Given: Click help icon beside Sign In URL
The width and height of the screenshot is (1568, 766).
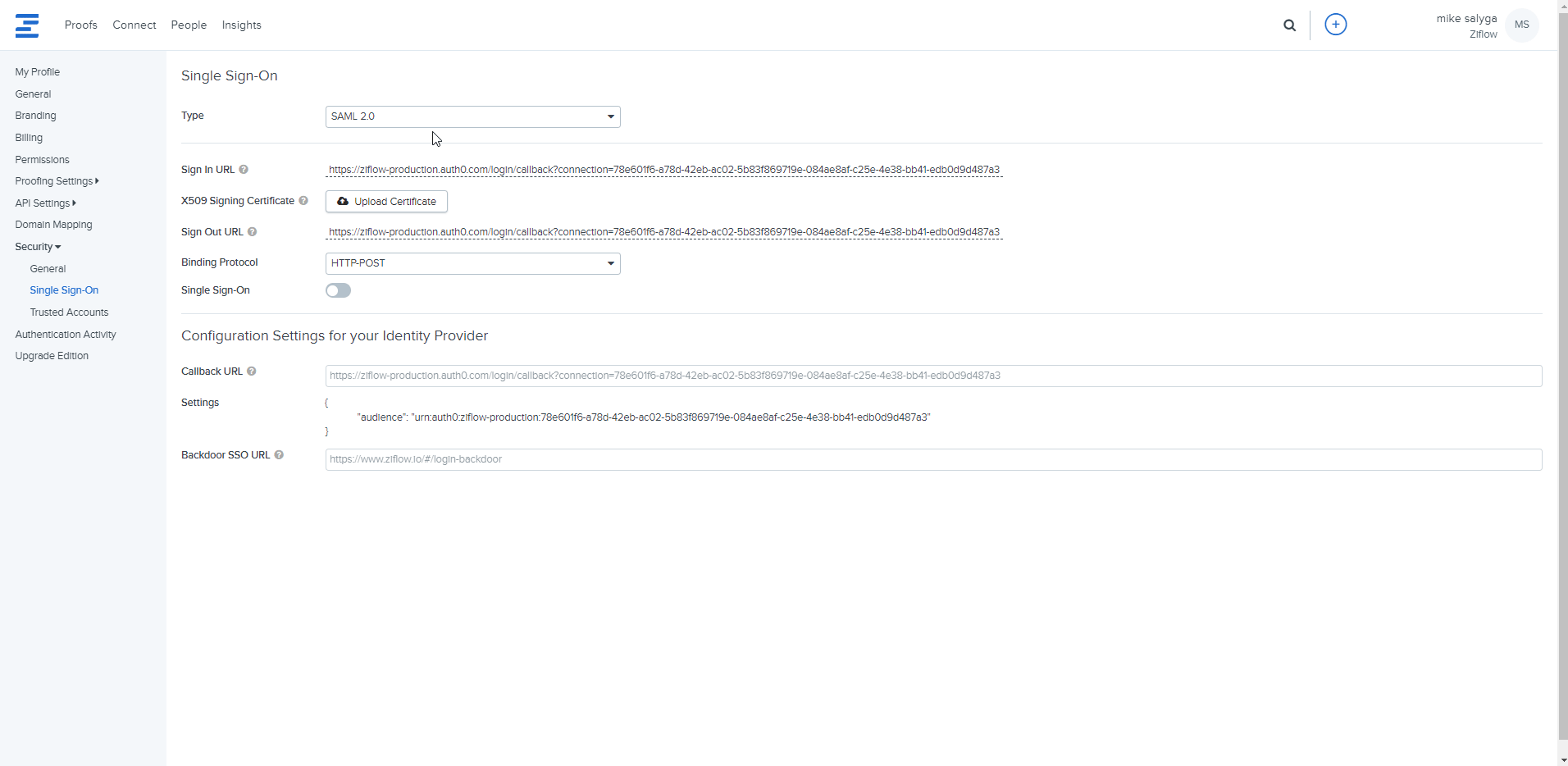Looking at the screenshot, I should pos(244,170).
